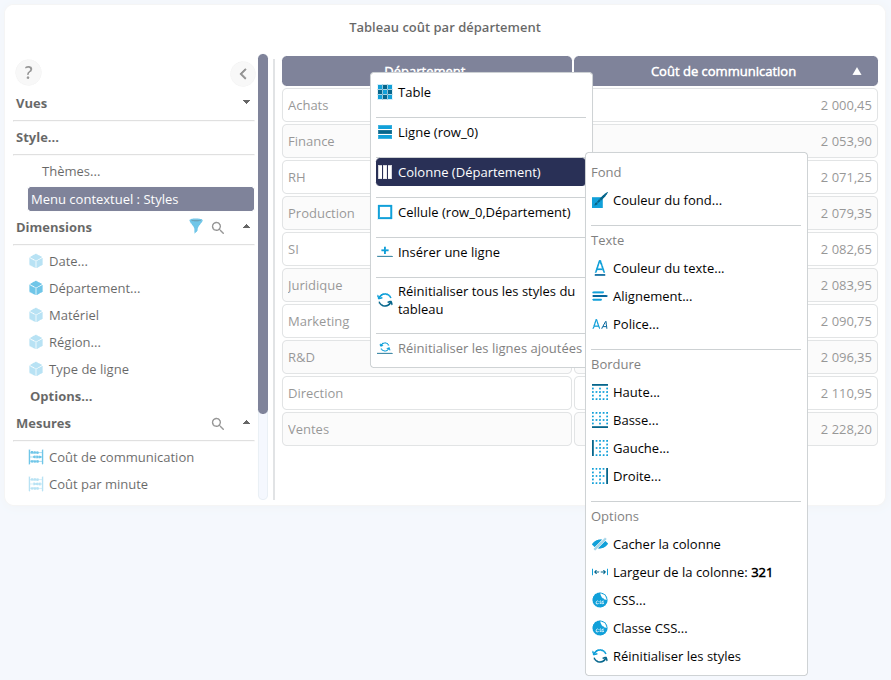Hide column via Cacher la colonne
This screenshot has height=680, width=891.
point(665,545)
